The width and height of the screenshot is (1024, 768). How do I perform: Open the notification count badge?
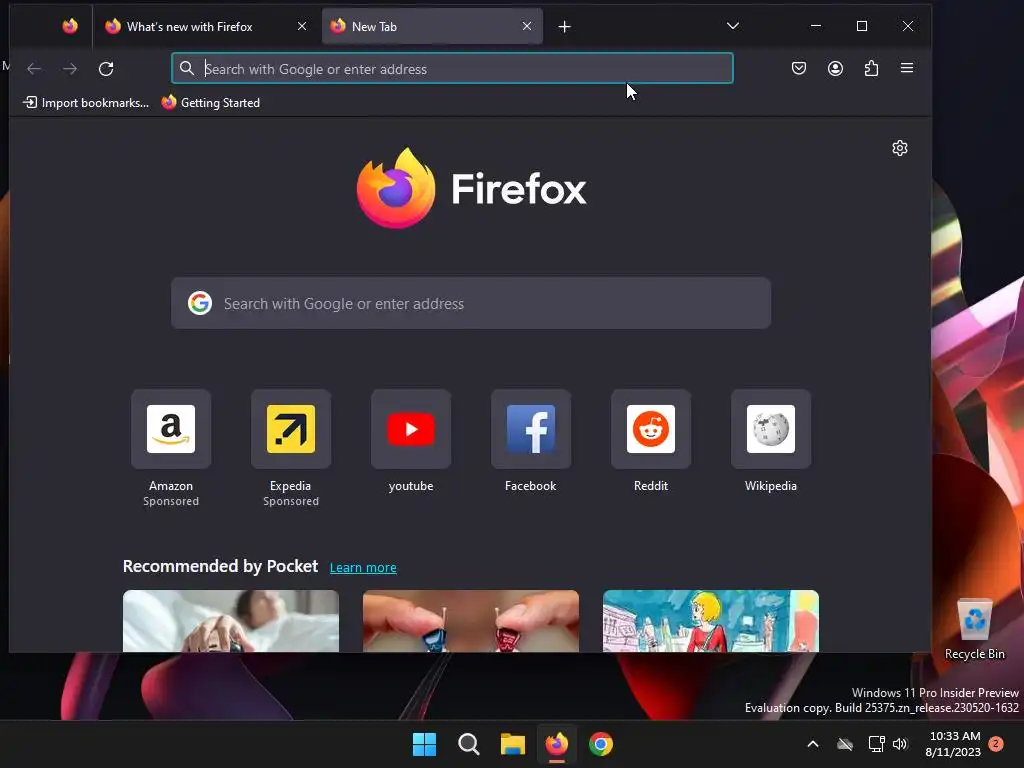point(996,744)
